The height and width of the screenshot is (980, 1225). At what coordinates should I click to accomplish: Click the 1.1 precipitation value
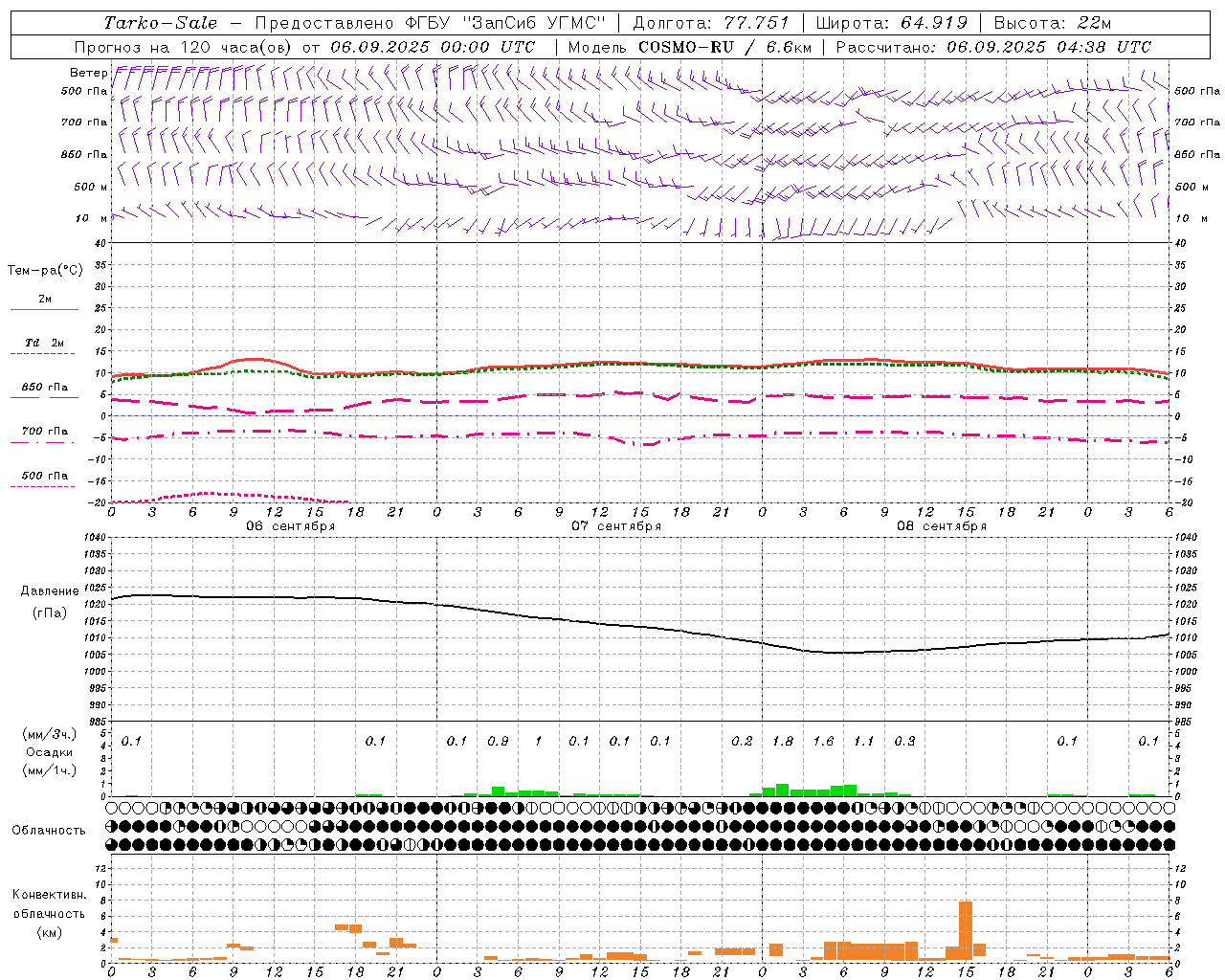[x=864, y=742]
